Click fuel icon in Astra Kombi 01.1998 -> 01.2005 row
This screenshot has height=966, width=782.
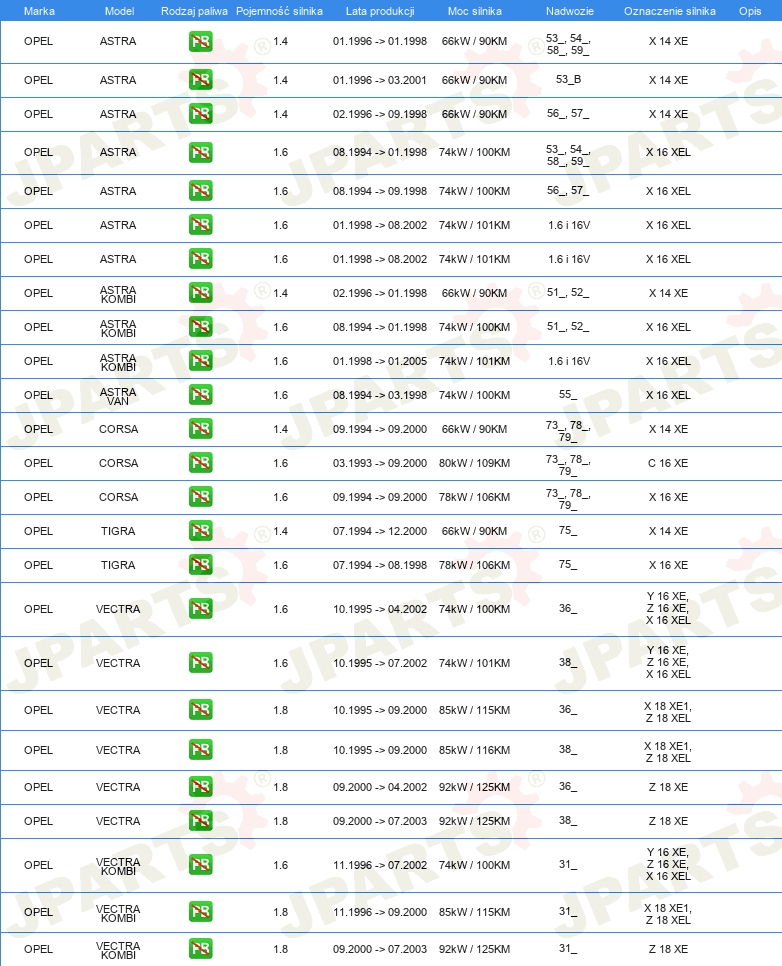tap(201, 361)
